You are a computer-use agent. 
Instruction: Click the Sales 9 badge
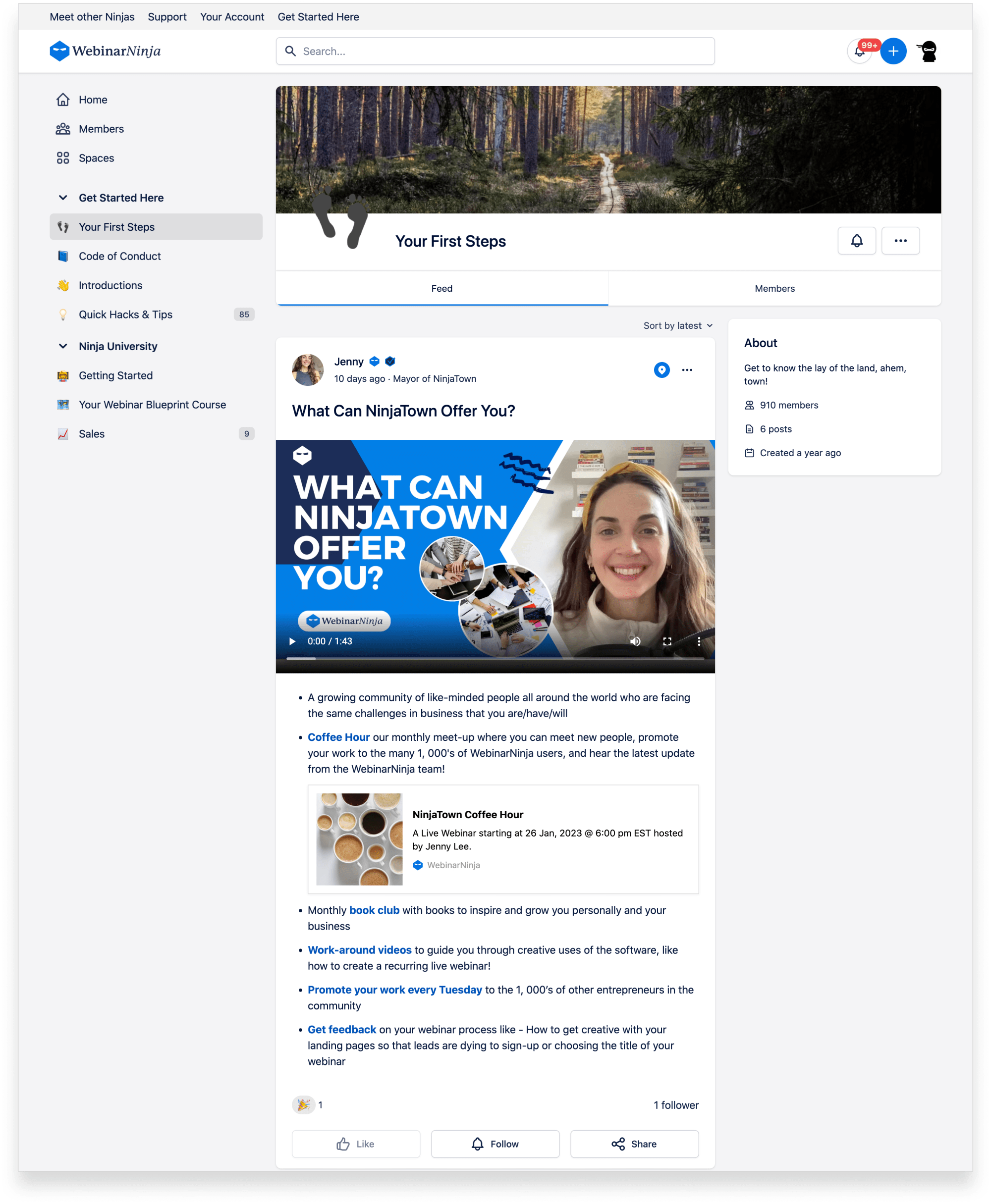click(x=246, y=434)
